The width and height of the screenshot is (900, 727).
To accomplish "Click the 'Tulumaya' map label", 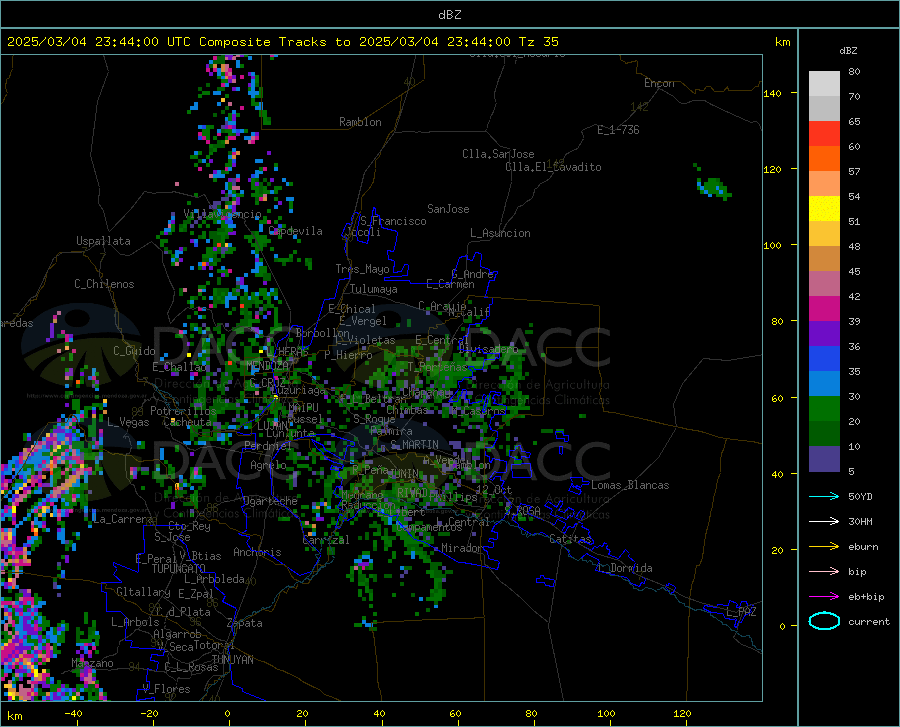I will [374, 289].
